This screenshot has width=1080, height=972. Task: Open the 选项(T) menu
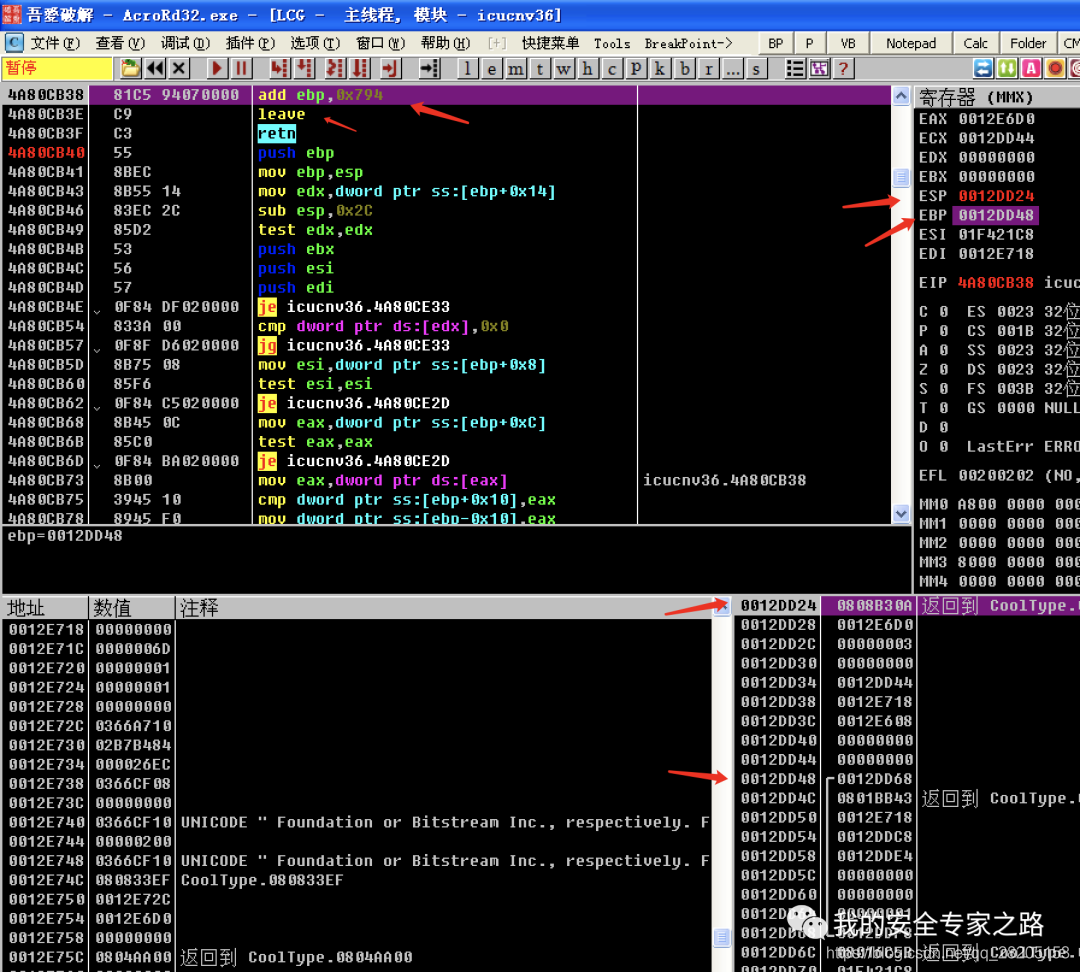315,43
